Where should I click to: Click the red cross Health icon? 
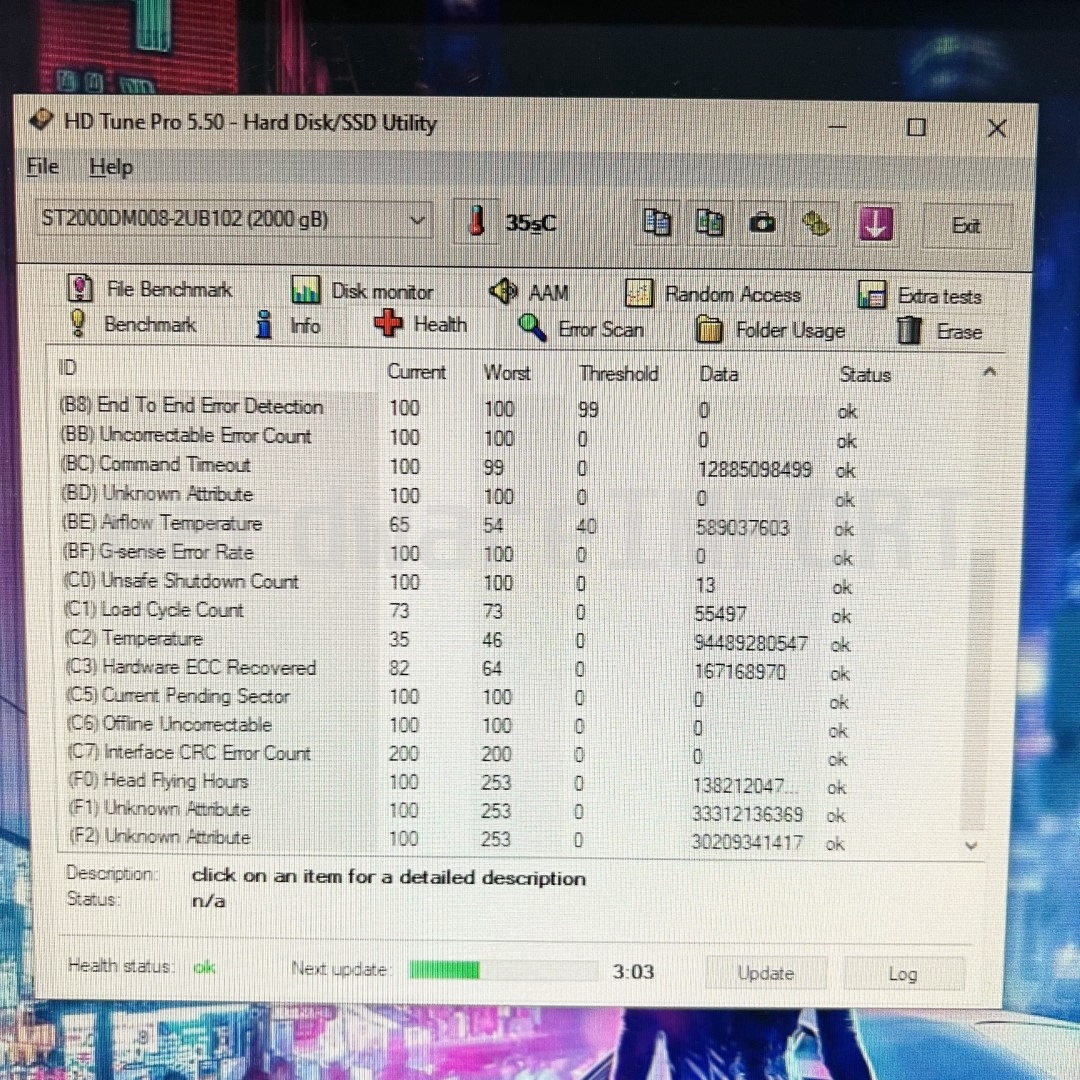(388, 322)
